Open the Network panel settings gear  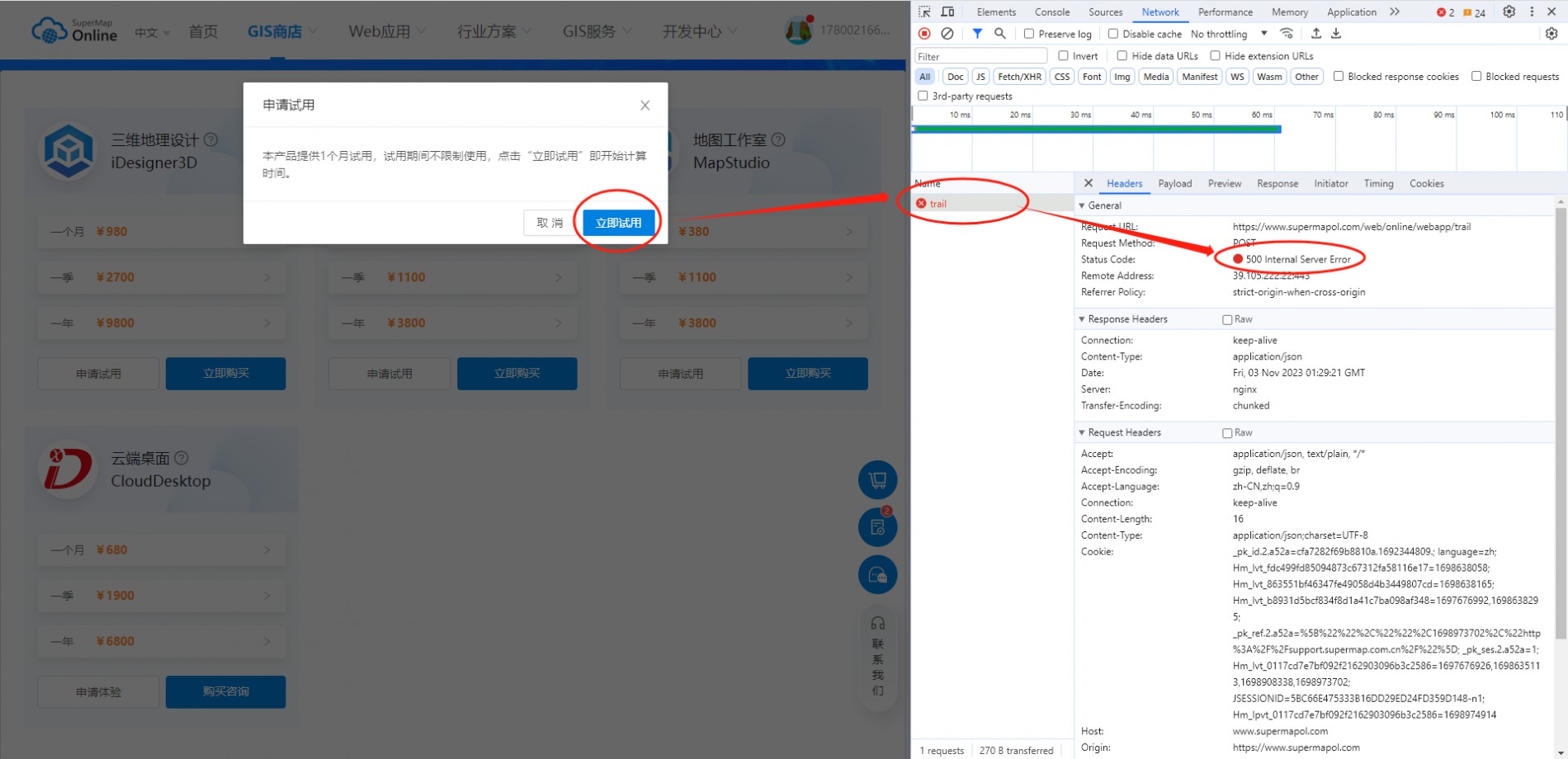click(x=1551, y=34)
